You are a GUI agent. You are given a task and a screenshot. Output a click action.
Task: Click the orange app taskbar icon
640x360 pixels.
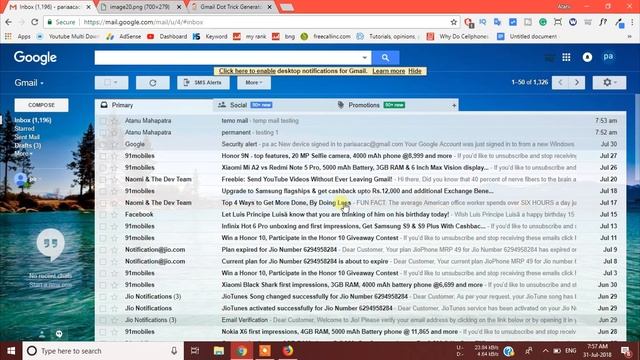click(x=265, y=351)
